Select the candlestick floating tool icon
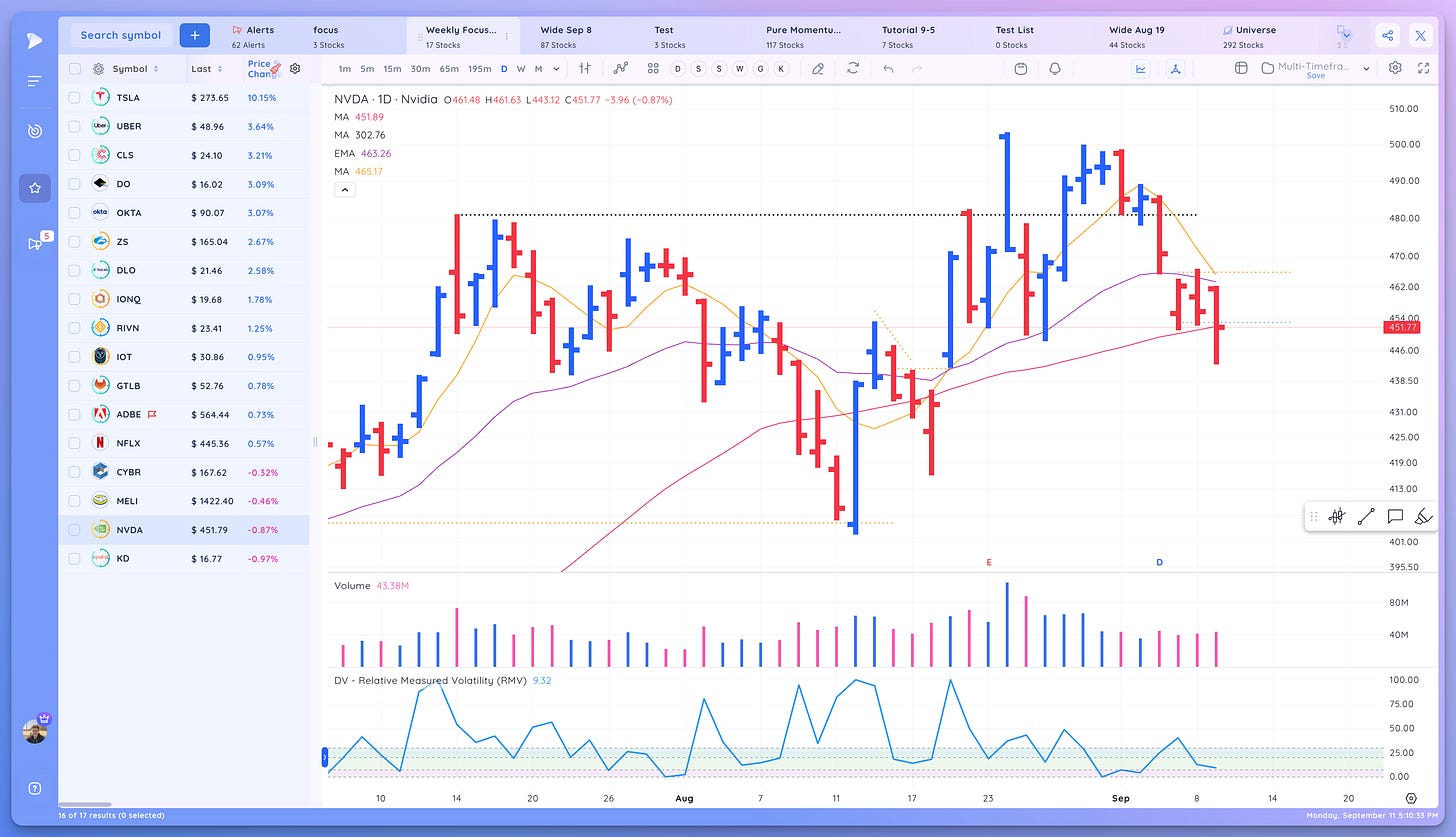 click(x=1337, y=517)
